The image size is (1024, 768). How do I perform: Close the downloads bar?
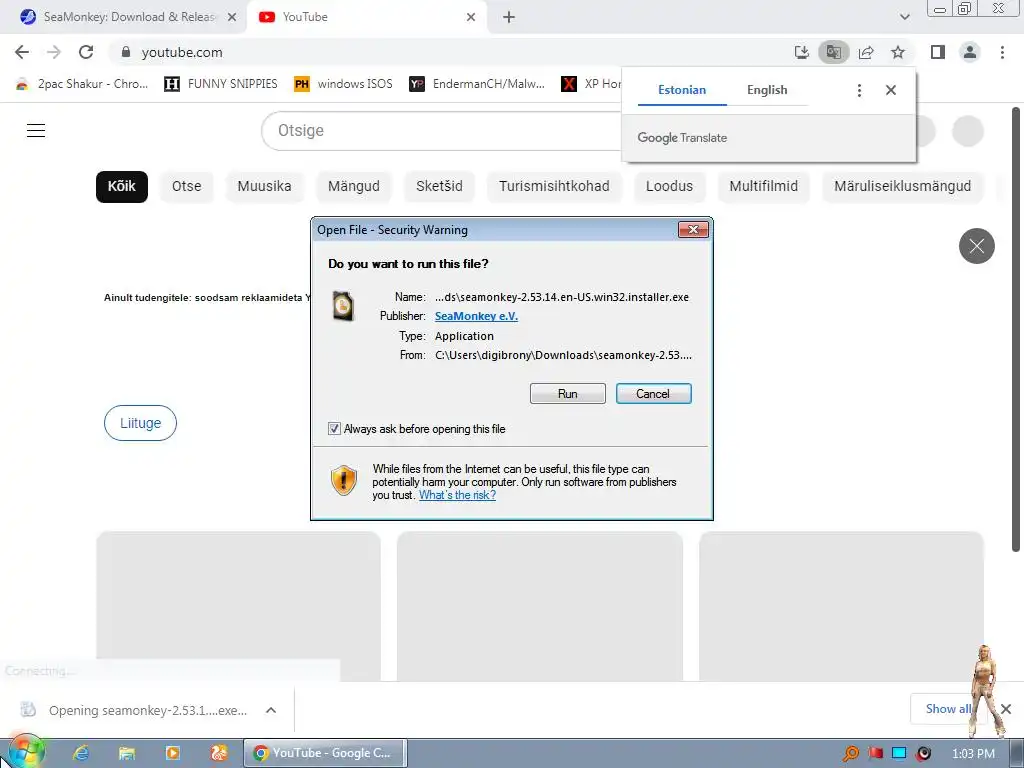pos(1006,709)
